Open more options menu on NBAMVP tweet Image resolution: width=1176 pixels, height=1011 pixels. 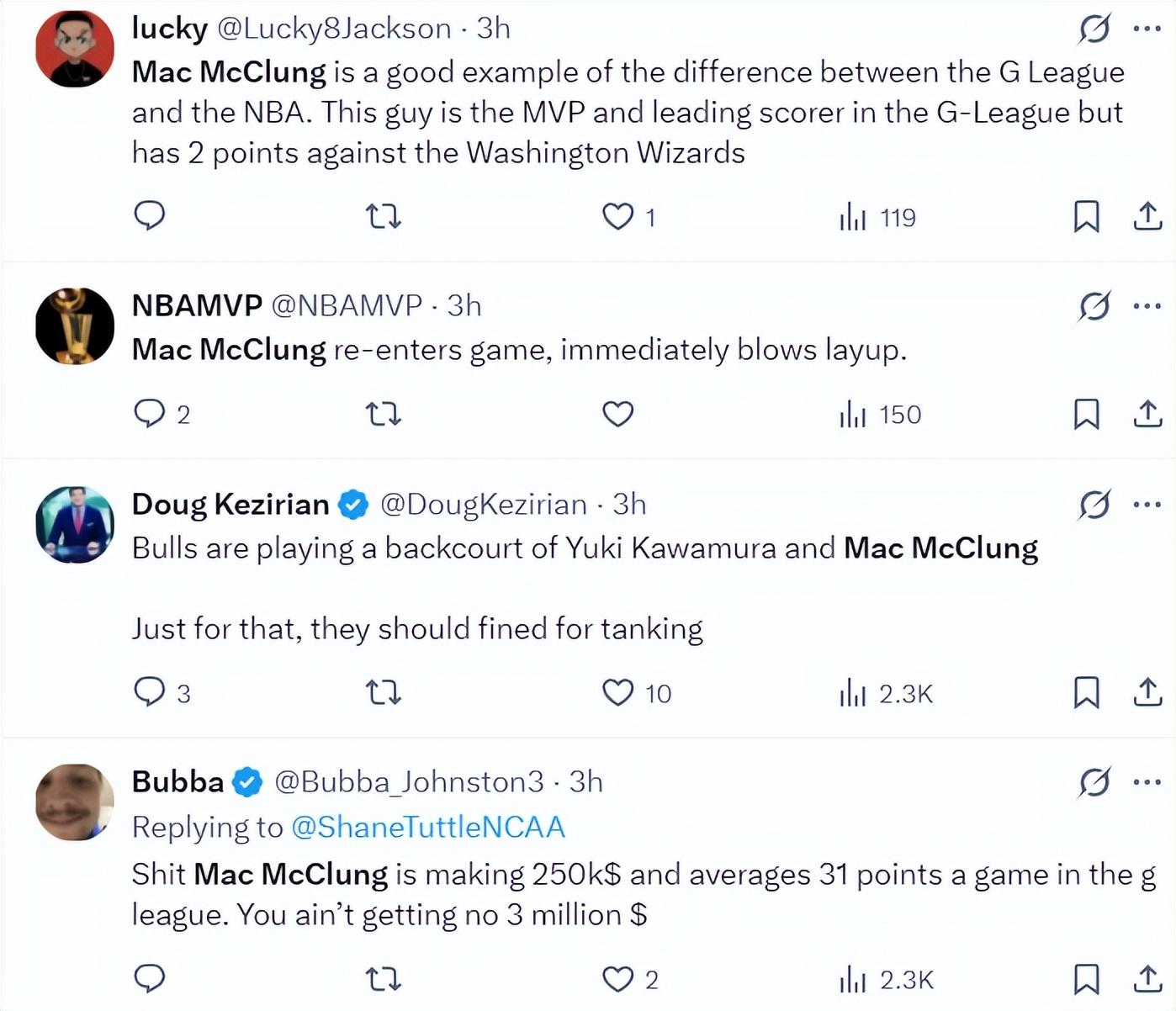(1147, 306)
